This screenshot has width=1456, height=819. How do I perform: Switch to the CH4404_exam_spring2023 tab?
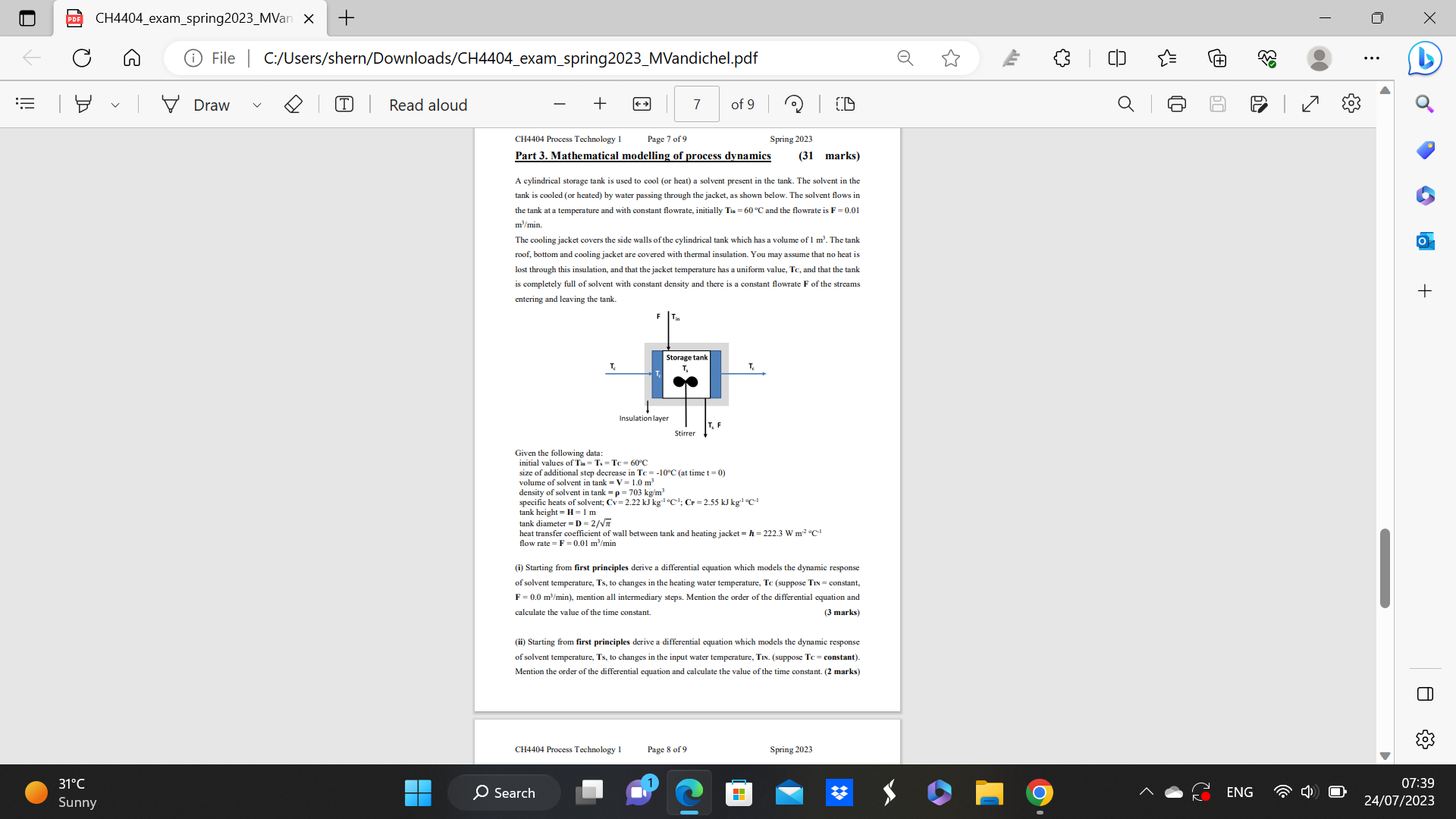[x=190, y=17]
